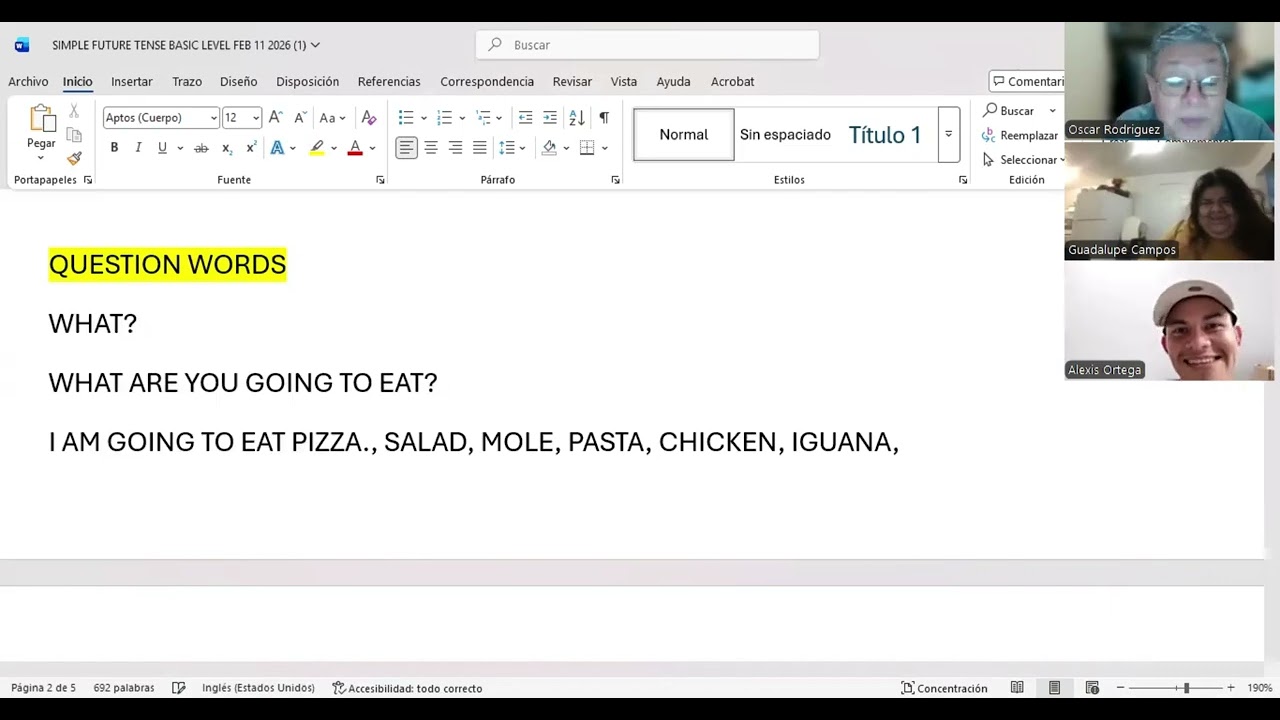The height and width of the screenshot is (720, 1280).
Task: Apply the Título 1 style
Action: pyautogui.click(x=885, y=135)
